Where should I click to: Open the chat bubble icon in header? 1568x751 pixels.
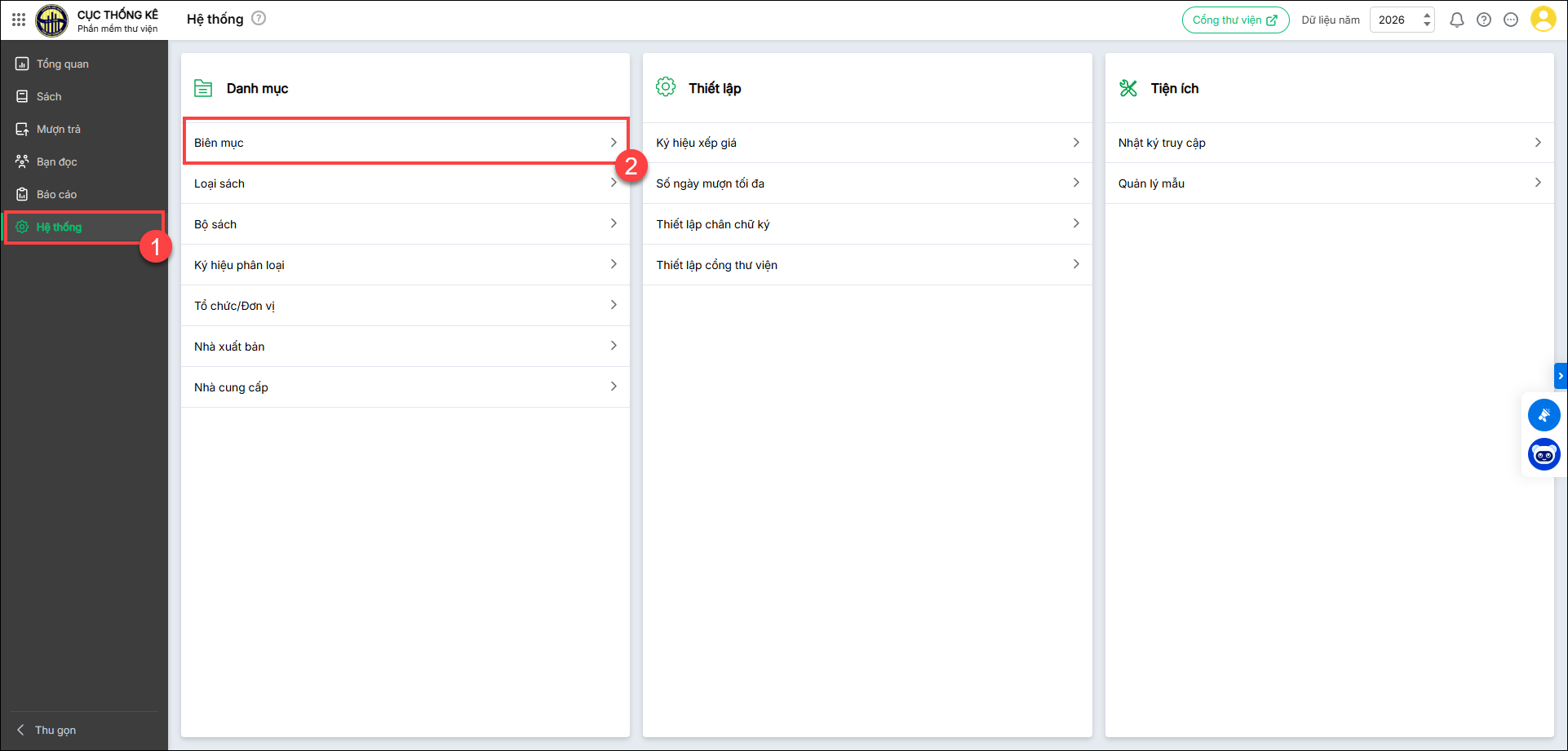click(x=1510, y=20)
